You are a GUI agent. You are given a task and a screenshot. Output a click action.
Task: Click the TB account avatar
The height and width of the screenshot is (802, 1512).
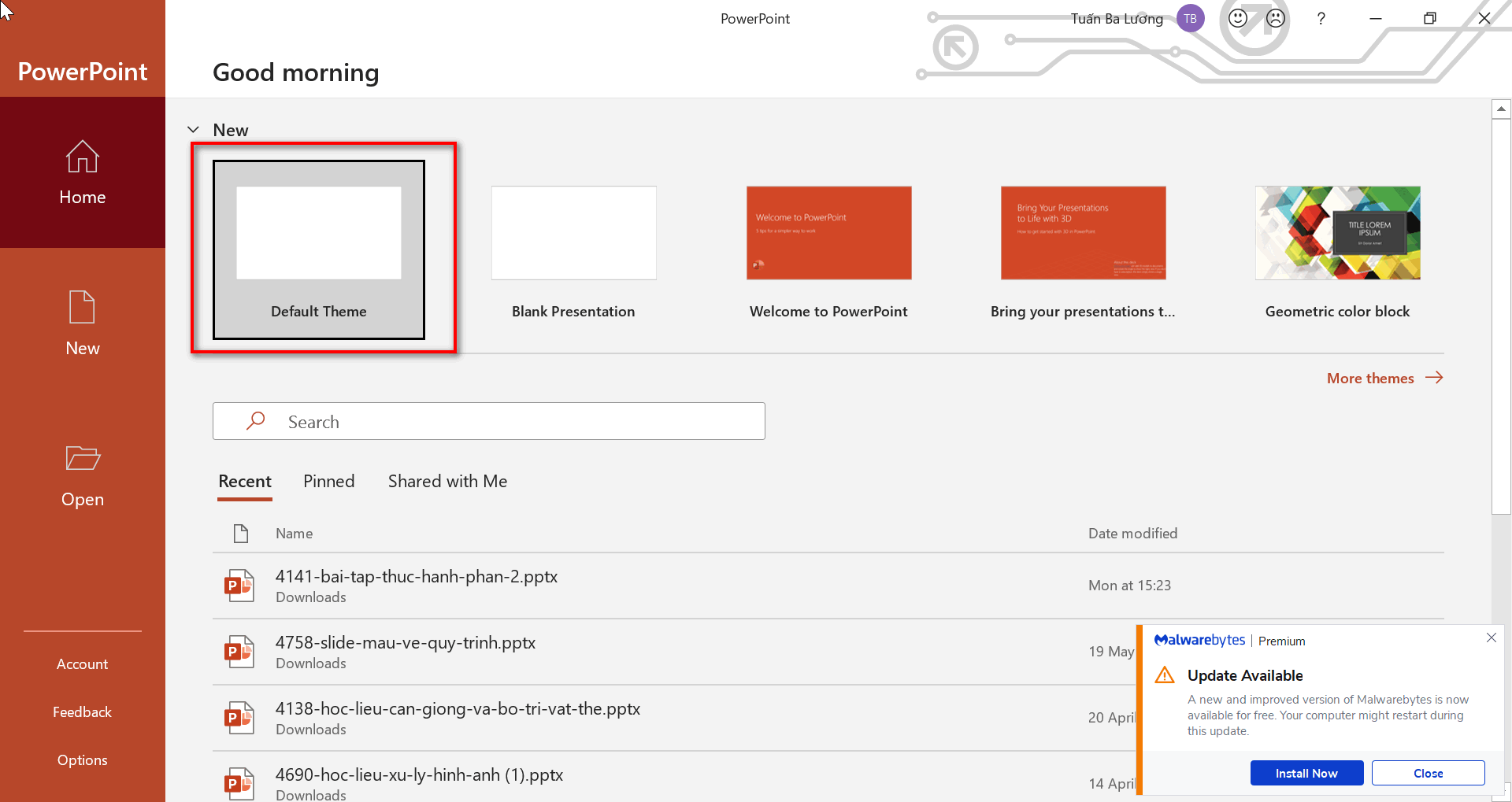coord(1190,18)
